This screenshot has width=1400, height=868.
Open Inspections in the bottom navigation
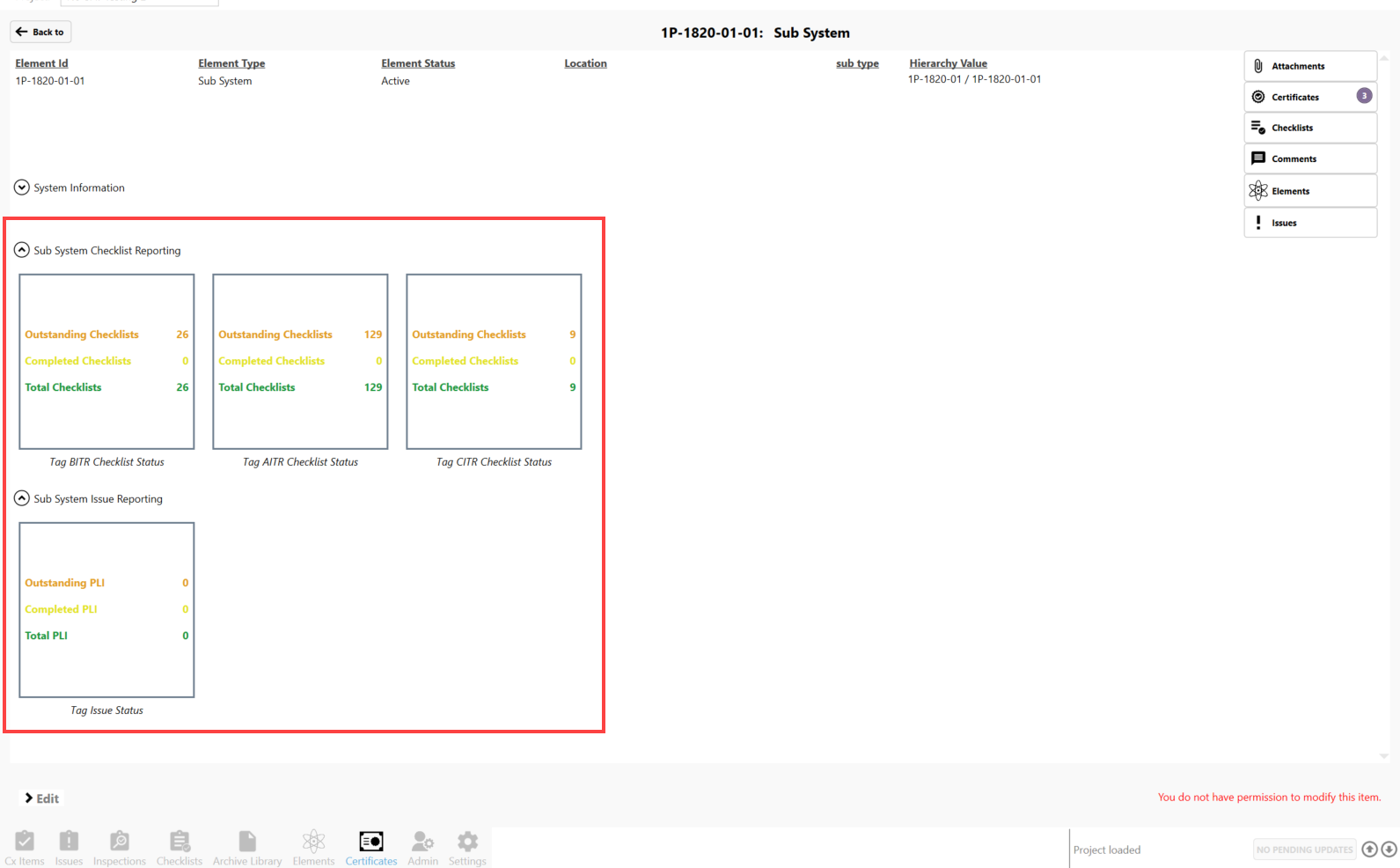pyautogui.click(x=120, y=848)
